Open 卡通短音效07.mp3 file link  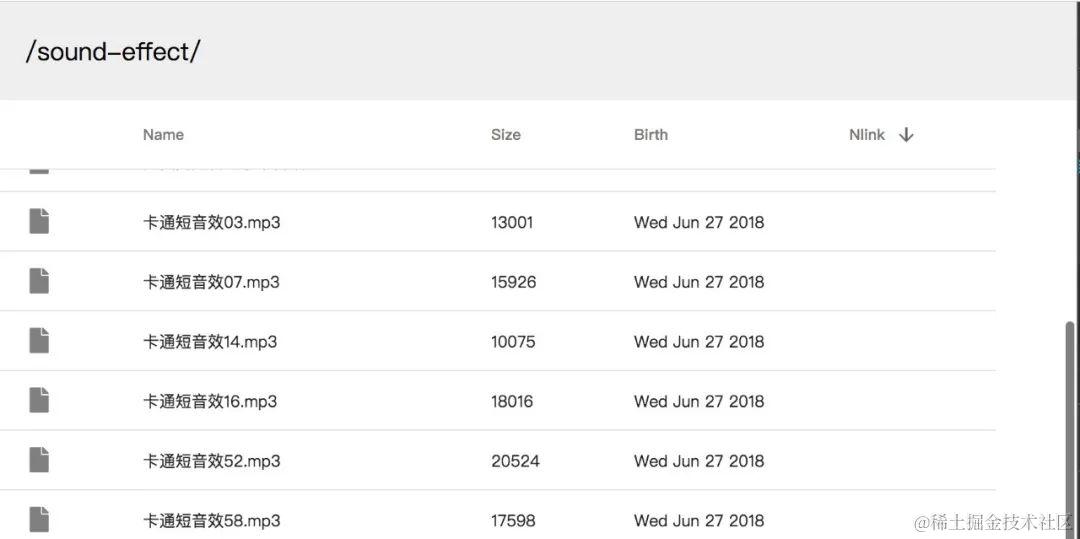pos(211,282)
